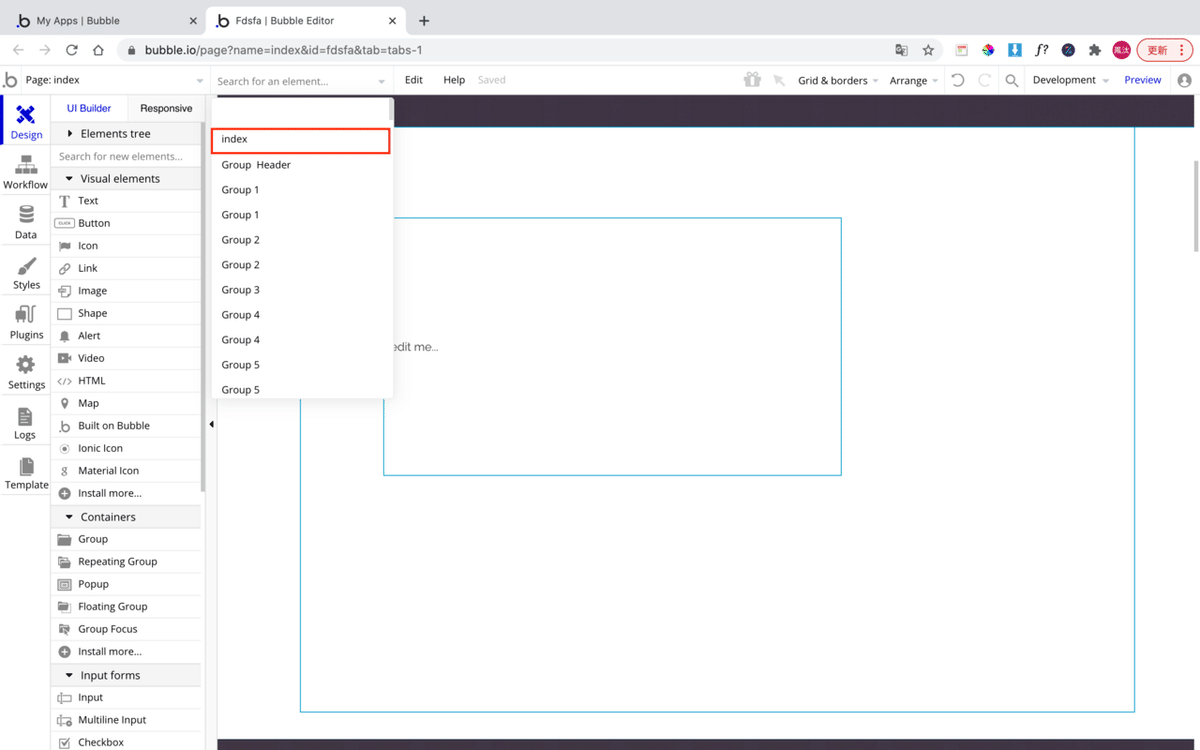Choose index in the element list
The width and height of the screenshot is (1200, 750).
click(x=300, y=140)
